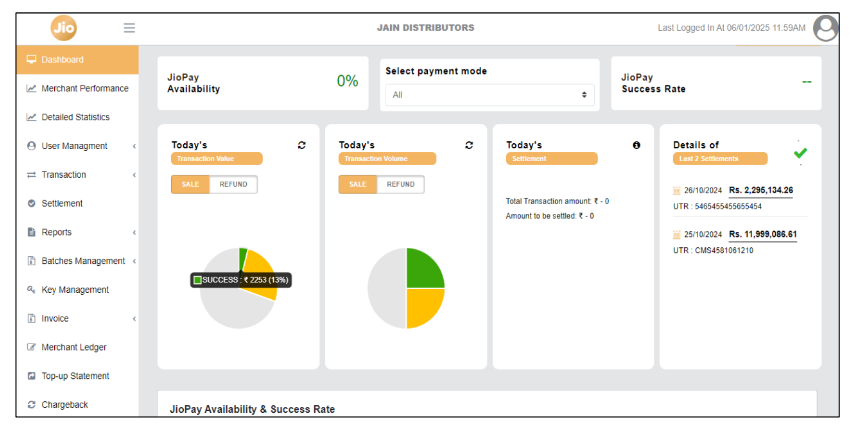This screenshot has width=856, height=429.
Task: Click UTR : CMS4581061210 text
Action: (713, 251)
